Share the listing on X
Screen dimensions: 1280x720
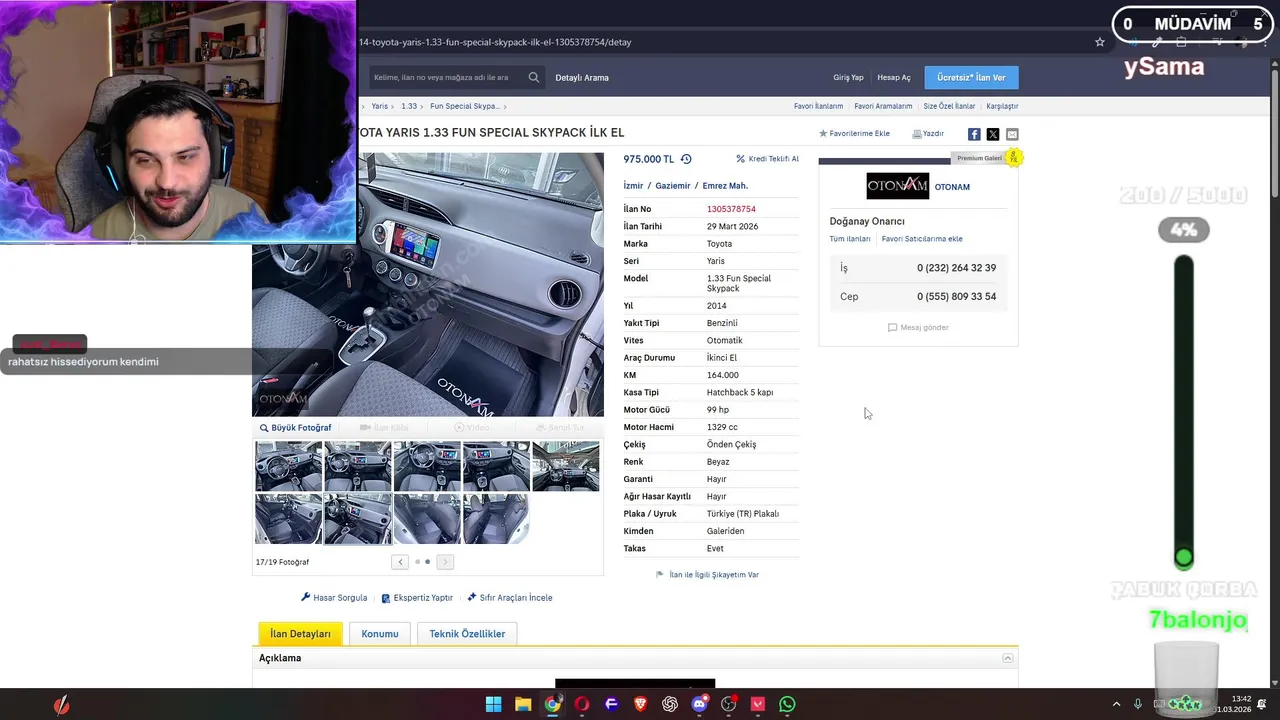[x=993, y=134]
